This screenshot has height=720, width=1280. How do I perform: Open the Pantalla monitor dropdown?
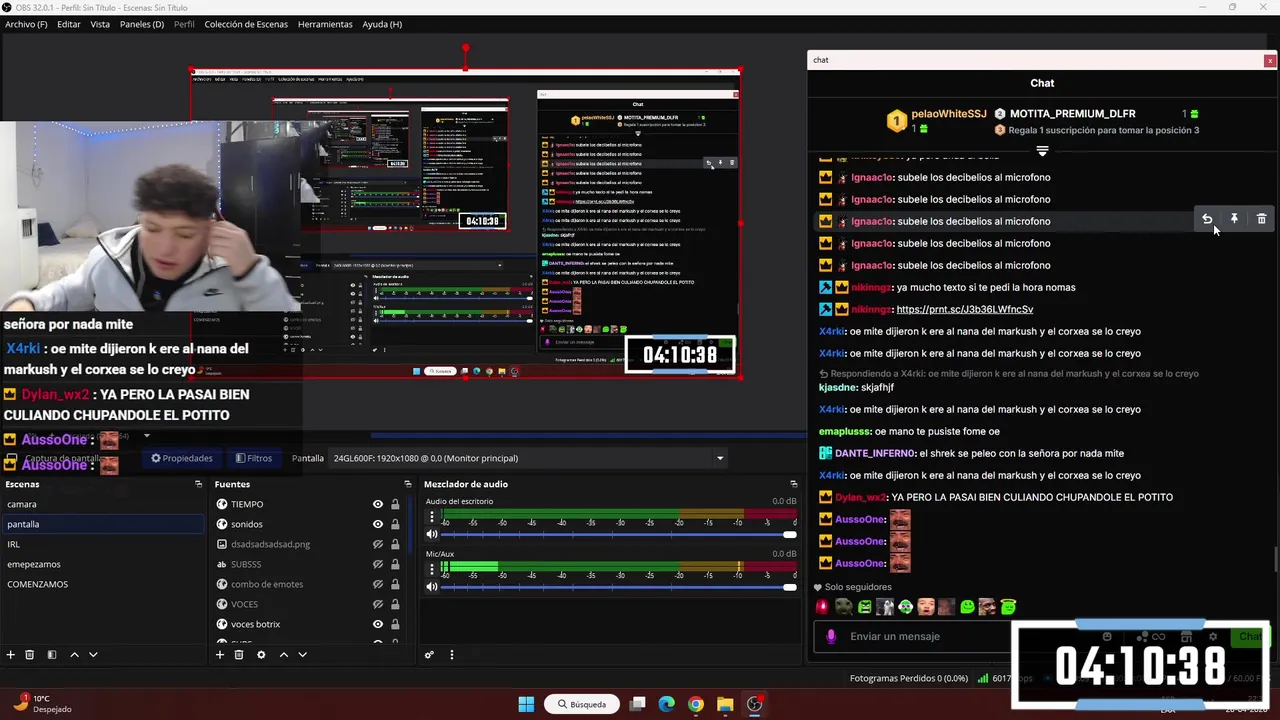click(x=529, y=458)
